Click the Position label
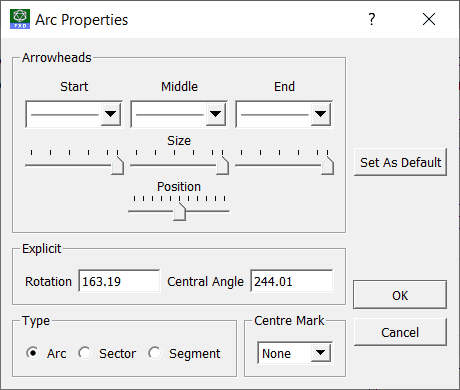 coord(179,187)
